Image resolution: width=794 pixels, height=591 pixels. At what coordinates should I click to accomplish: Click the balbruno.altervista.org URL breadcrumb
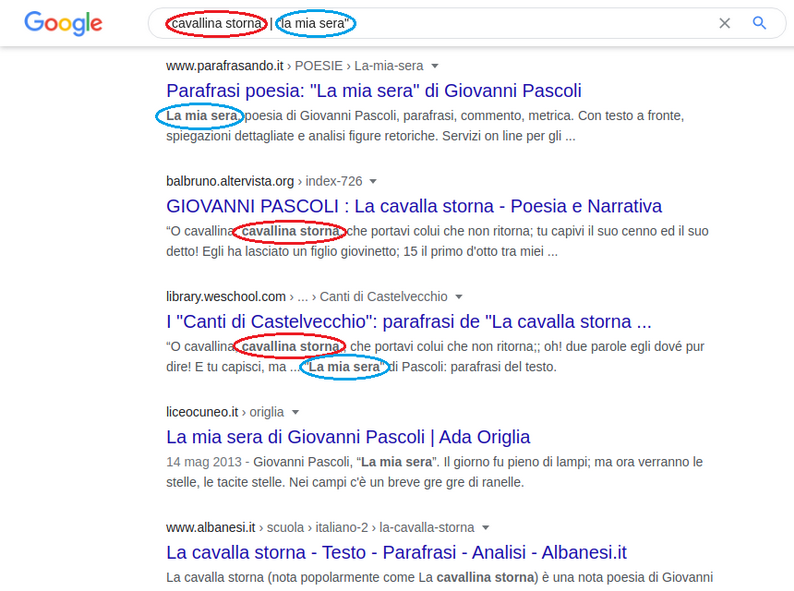[264, 181]
